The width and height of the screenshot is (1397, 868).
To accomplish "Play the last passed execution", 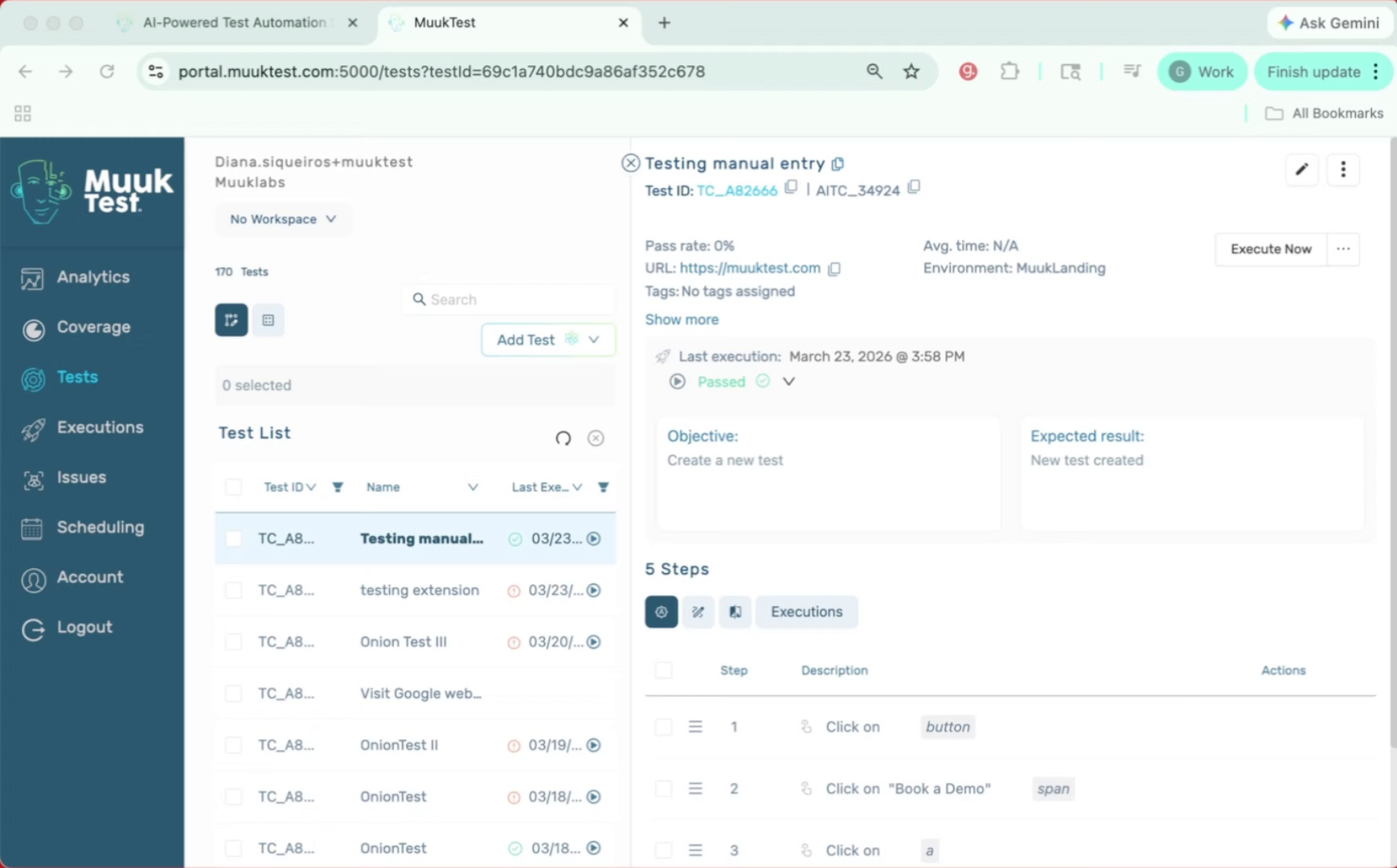I will pyautogui.click(x=678, y=382).
